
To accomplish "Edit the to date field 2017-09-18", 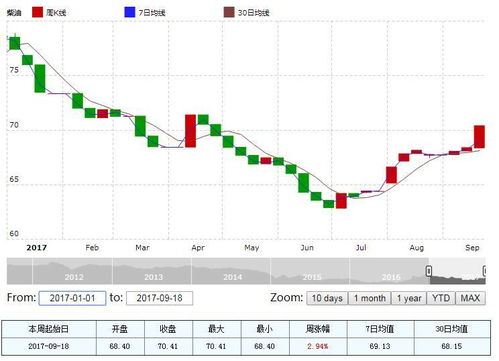I will pyautogui.click(x=159, y=298).
